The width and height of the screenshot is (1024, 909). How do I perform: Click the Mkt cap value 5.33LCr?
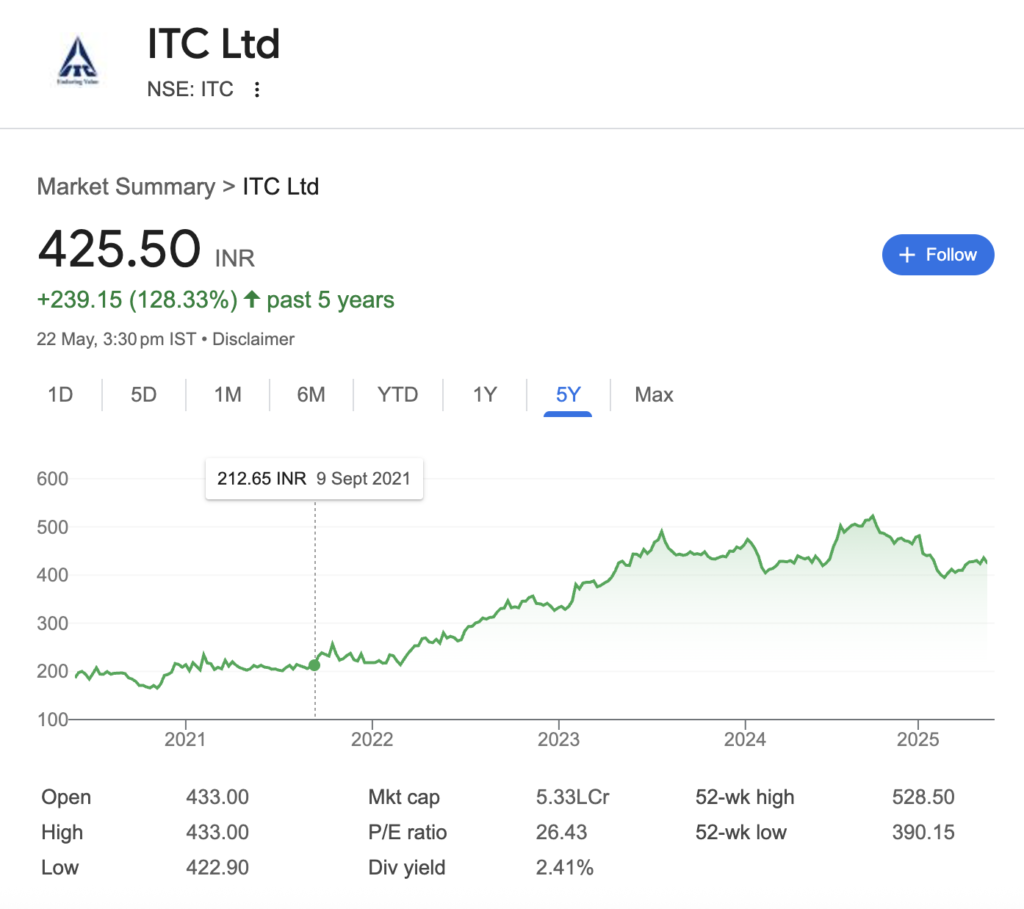coord(572,797)
